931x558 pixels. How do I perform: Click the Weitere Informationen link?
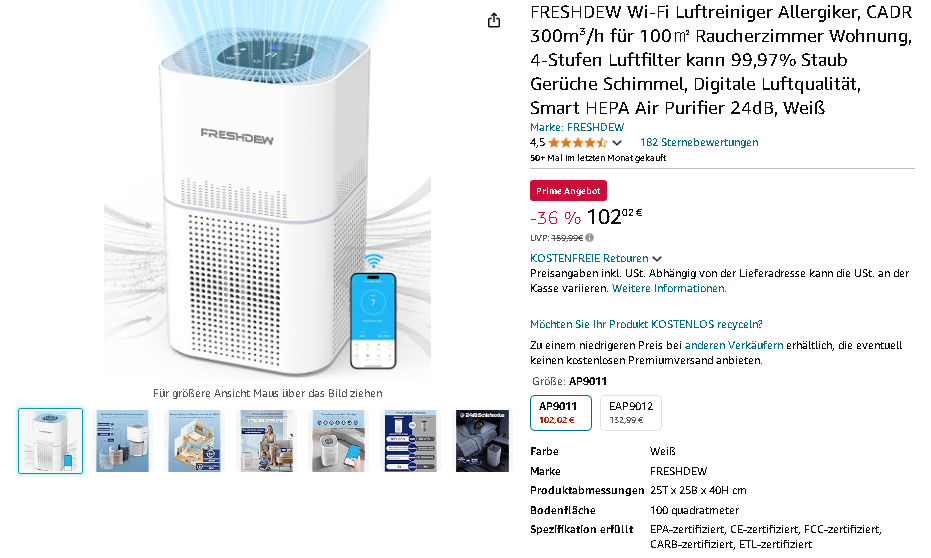669,288
